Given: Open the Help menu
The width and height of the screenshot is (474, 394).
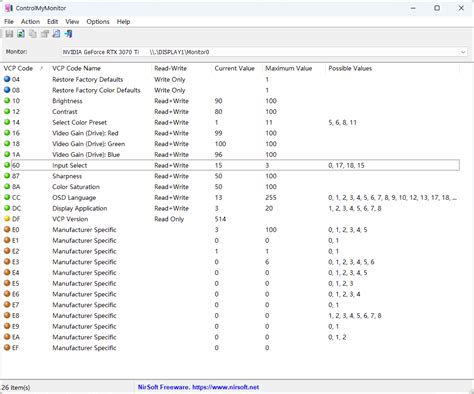Looking at the screenshot, I should point(123,22).
